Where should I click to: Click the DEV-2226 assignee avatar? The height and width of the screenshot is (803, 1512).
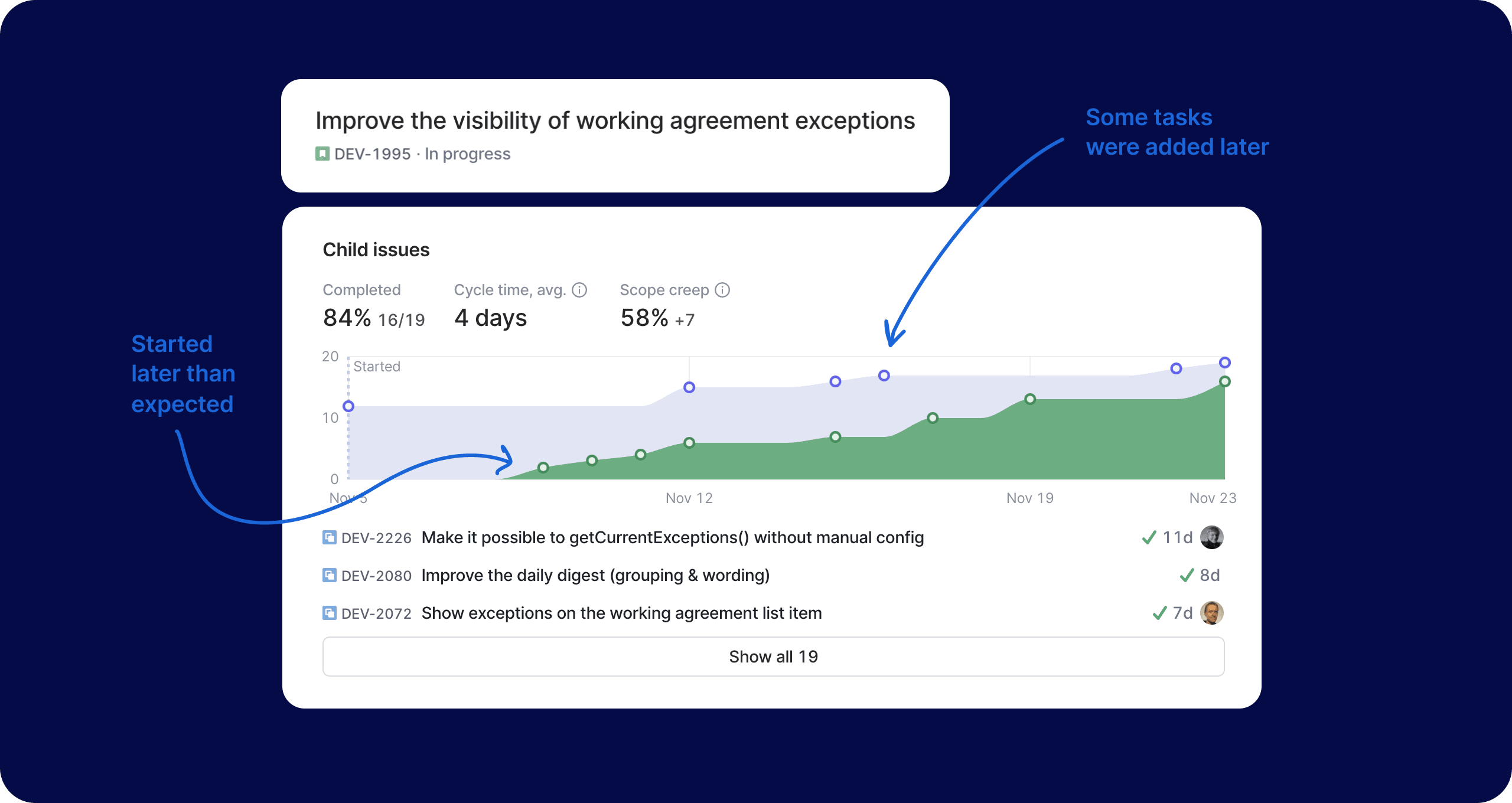pyautogui.click(x=1211, y=537)
